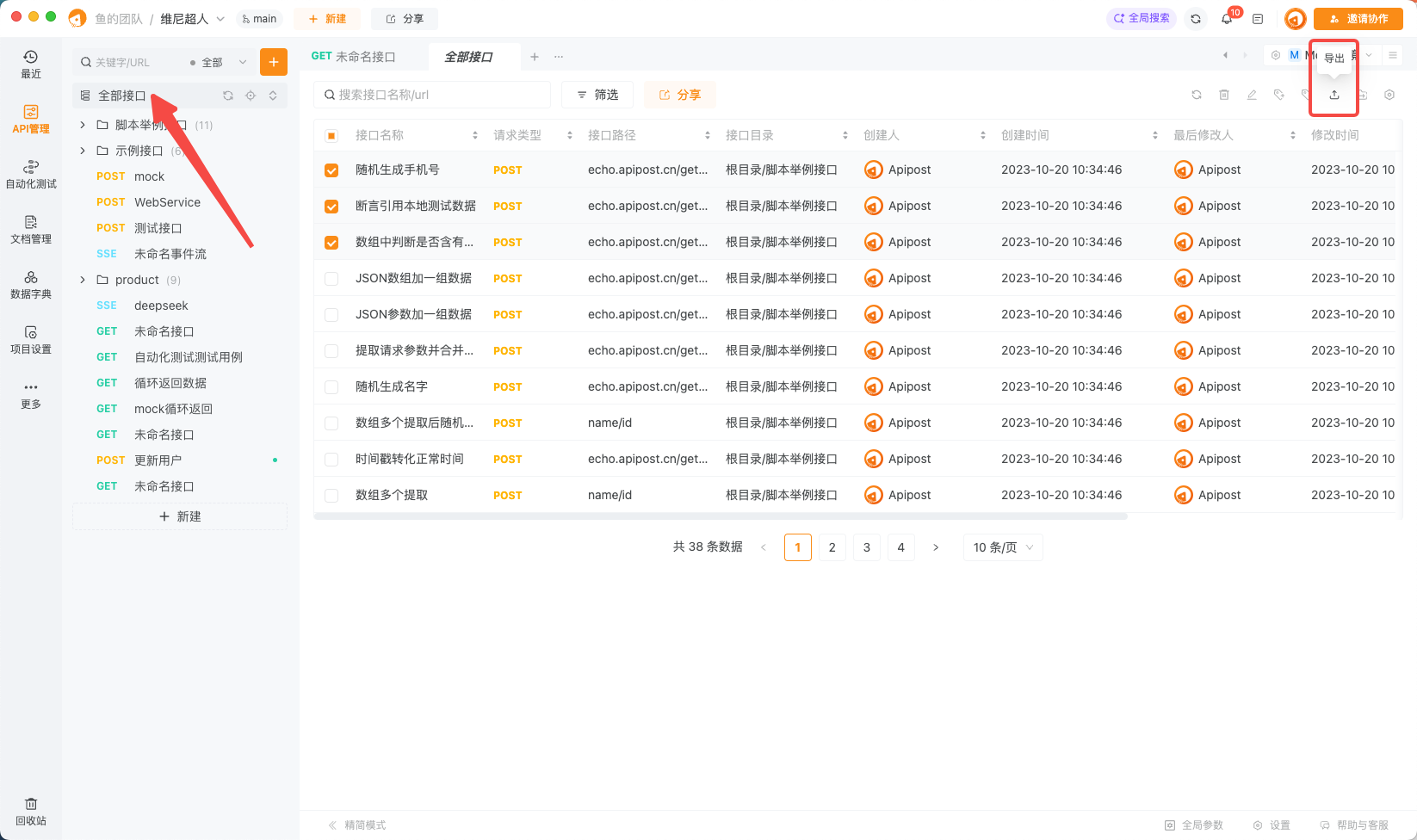1417x840 pixels.
Task: Expand the product folder
Action: click(x=82, y=279)
